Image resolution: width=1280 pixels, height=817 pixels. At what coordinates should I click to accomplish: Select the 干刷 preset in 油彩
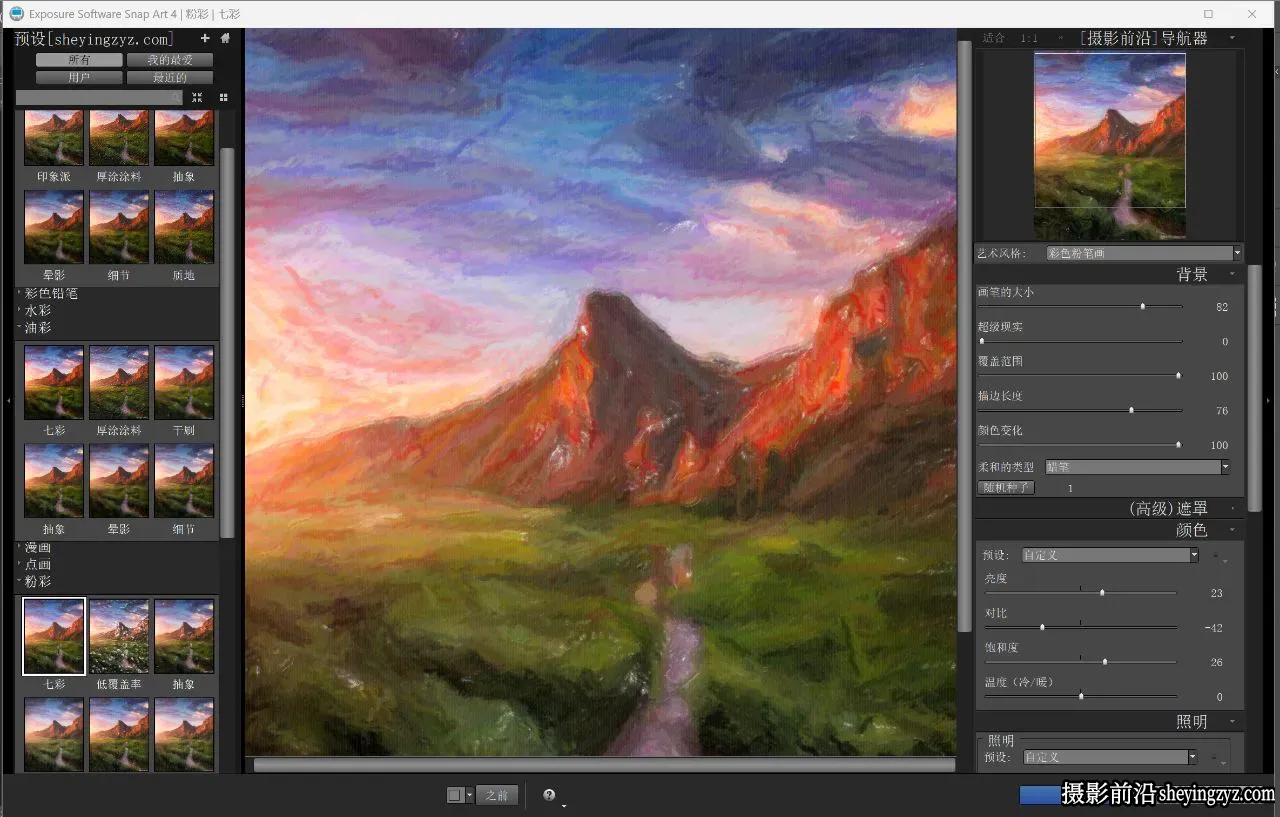(x=184, y=383)
